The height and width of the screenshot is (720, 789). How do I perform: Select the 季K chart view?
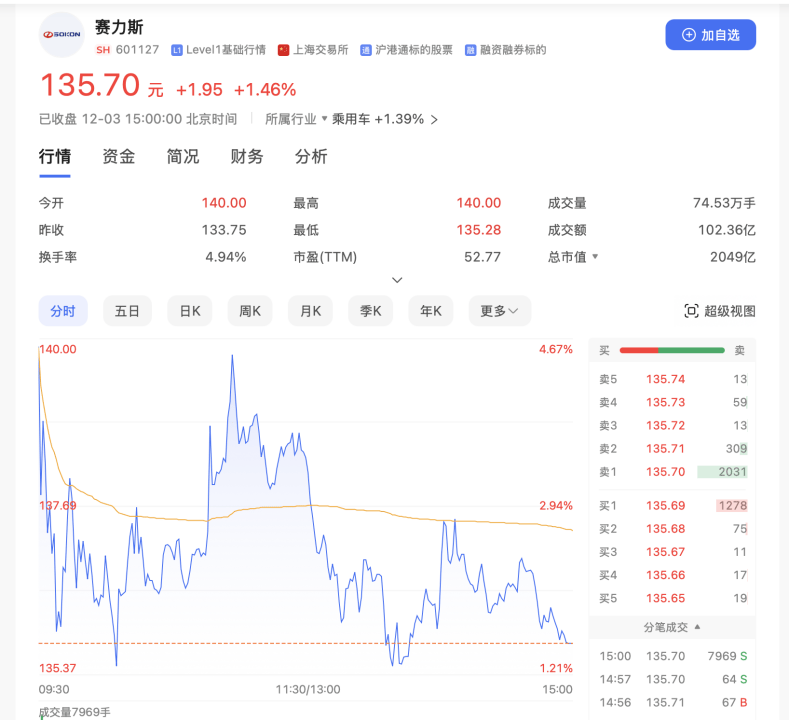370,311
